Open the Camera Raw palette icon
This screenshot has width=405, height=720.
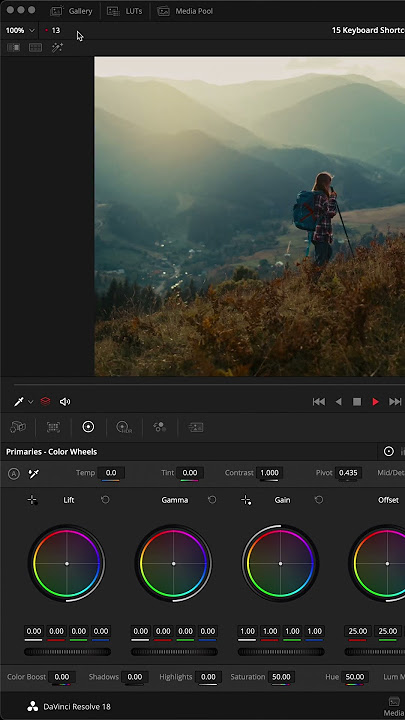point(18,427)
